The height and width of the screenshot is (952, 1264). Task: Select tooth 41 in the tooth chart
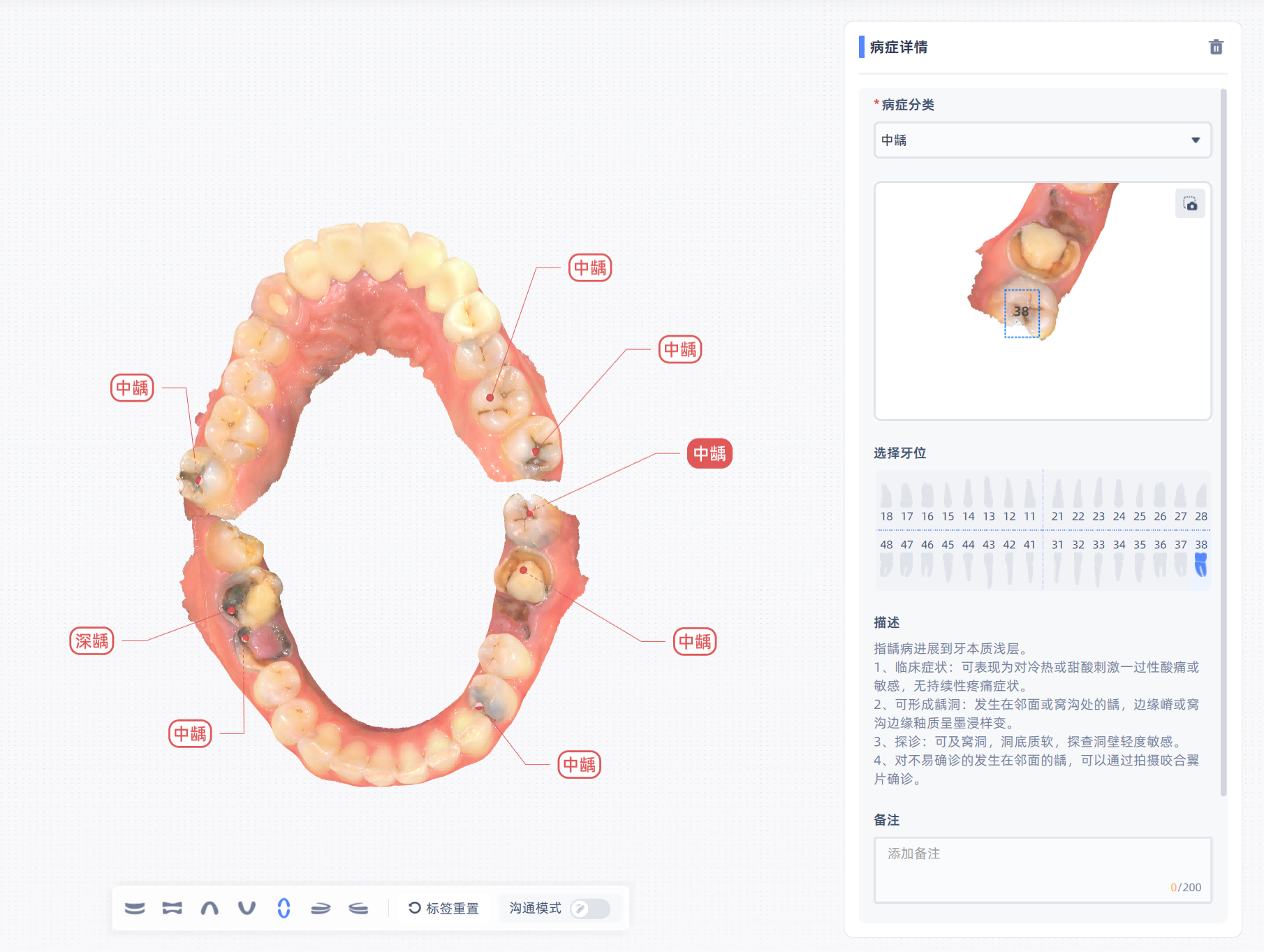pyautogui.click(x=1029, y=560)
